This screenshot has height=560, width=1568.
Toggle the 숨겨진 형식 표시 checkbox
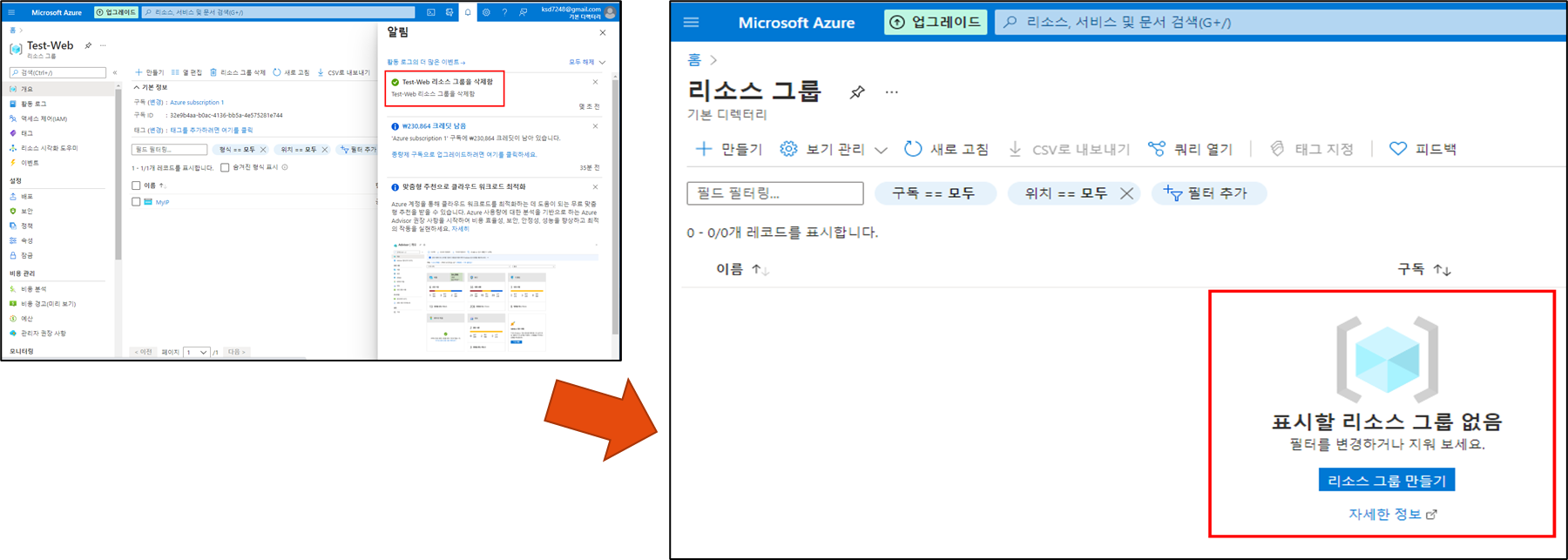tap(225, 167)
